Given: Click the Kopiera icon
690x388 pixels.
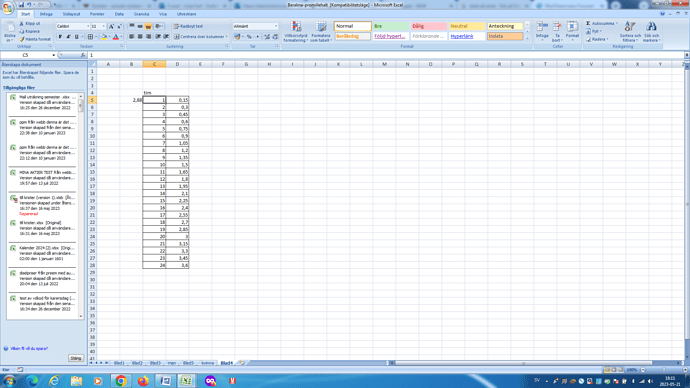Looking at the screenshot, I should 21,31.
